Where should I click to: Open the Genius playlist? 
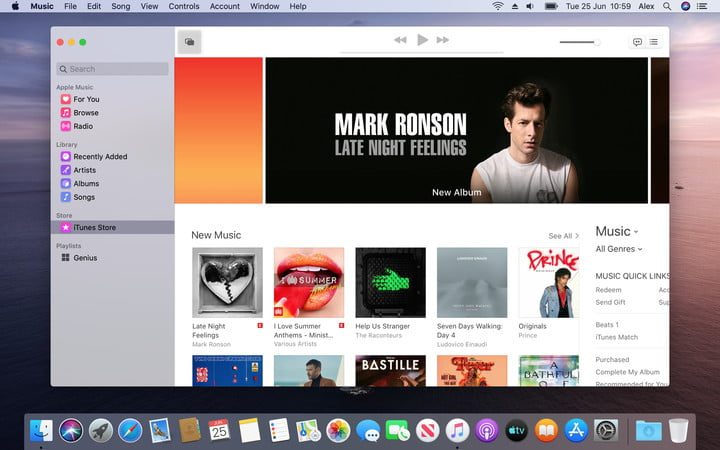(85, 257)
